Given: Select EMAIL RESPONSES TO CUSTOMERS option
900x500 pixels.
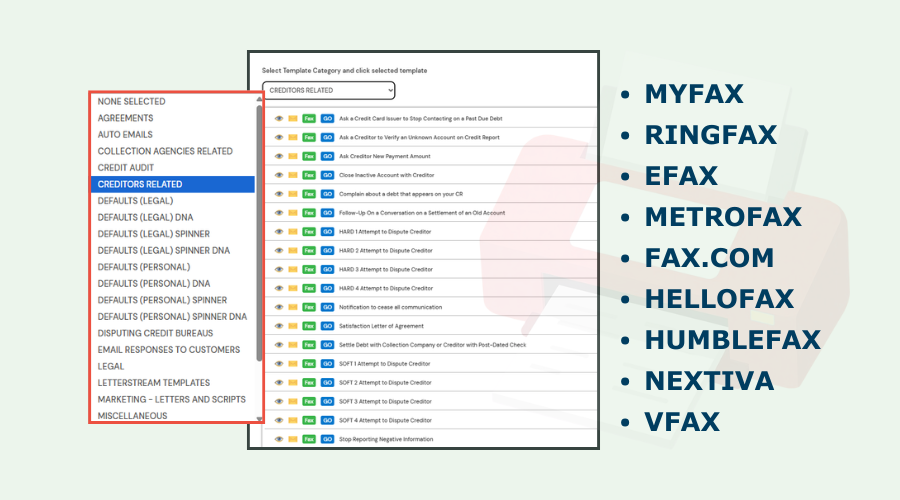Looking at the screenshot, I should 173,350.
